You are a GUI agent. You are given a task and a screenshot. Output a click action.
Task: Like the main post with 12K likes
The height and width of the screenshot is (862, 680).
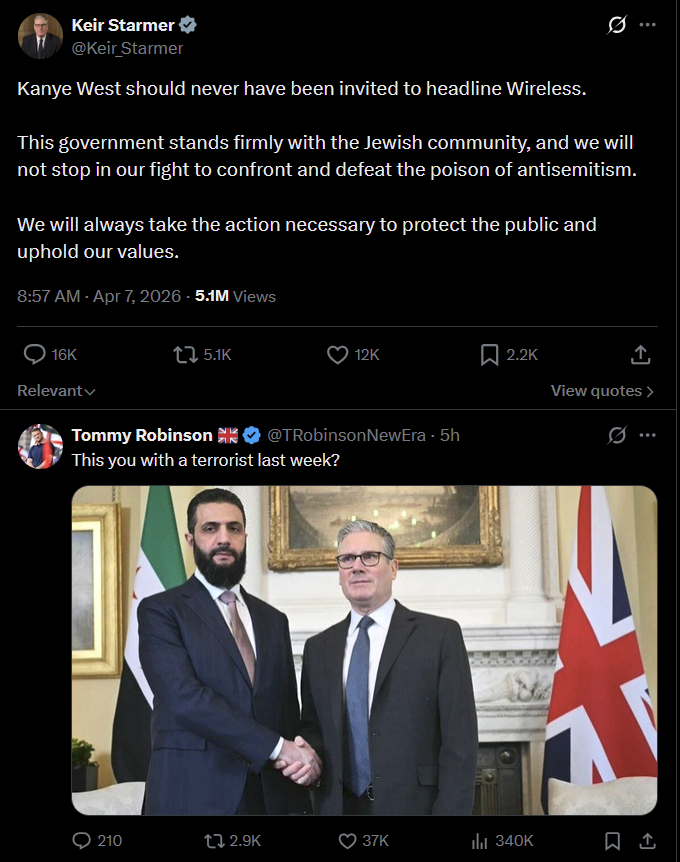[x=337, y=354]
